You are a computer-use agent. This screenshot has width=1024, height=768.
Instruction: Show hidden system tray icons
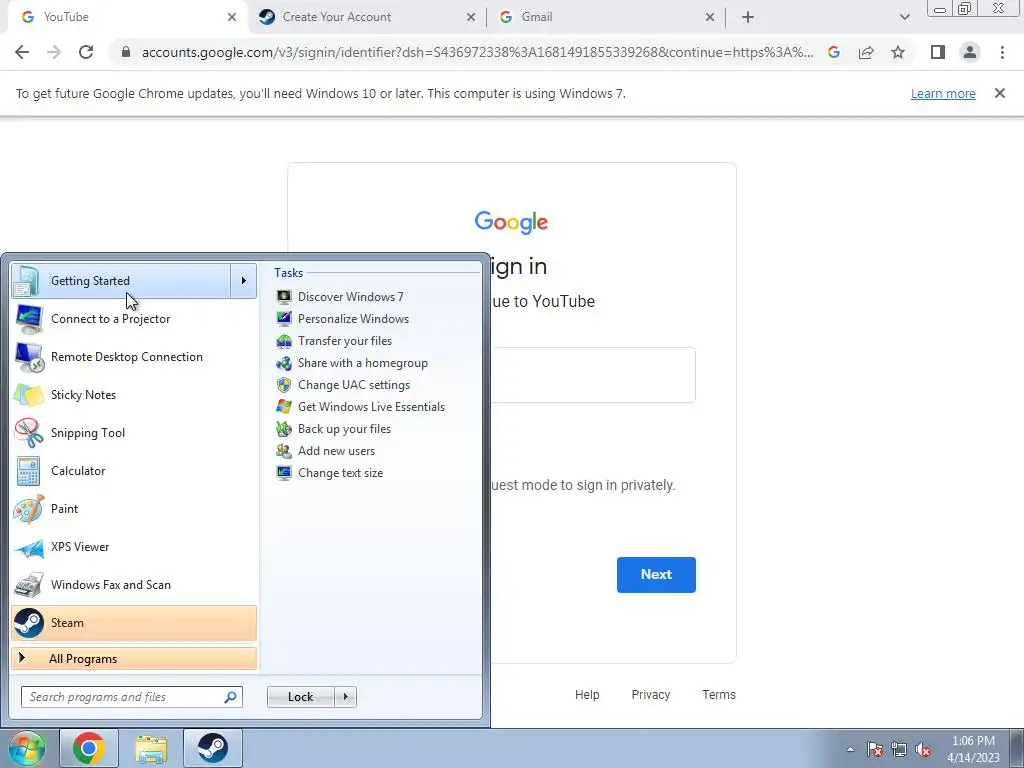click(850, 749)
